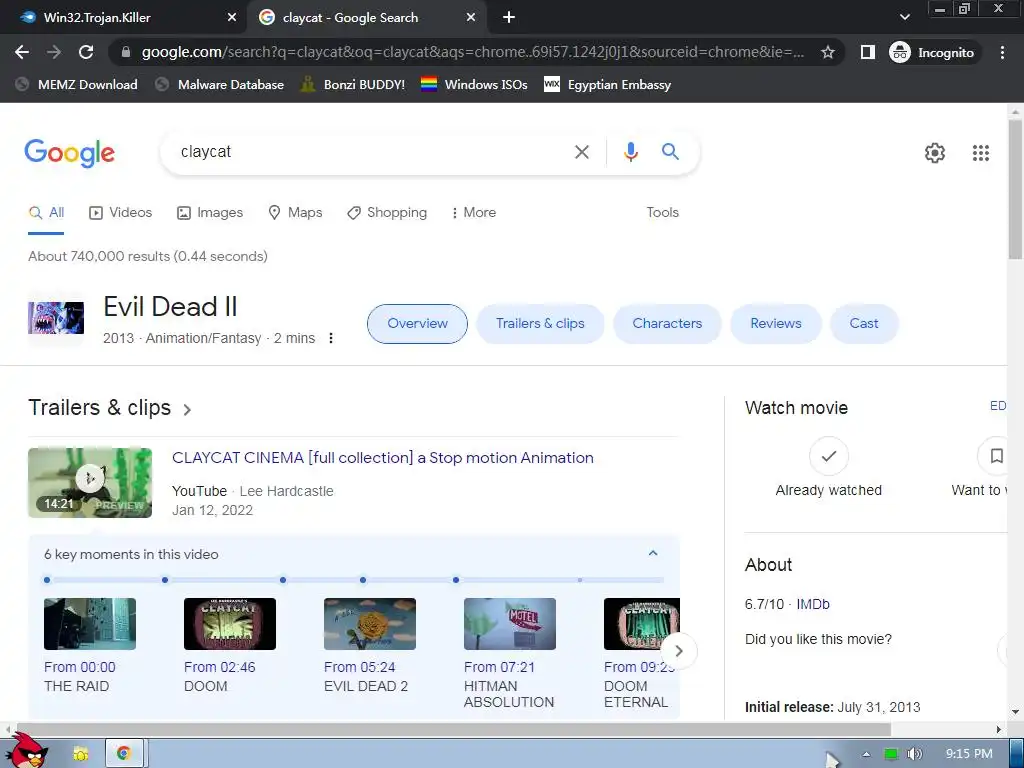Expand the More search categories menu
Screen dimensions: 1024x768
[473, 213]
